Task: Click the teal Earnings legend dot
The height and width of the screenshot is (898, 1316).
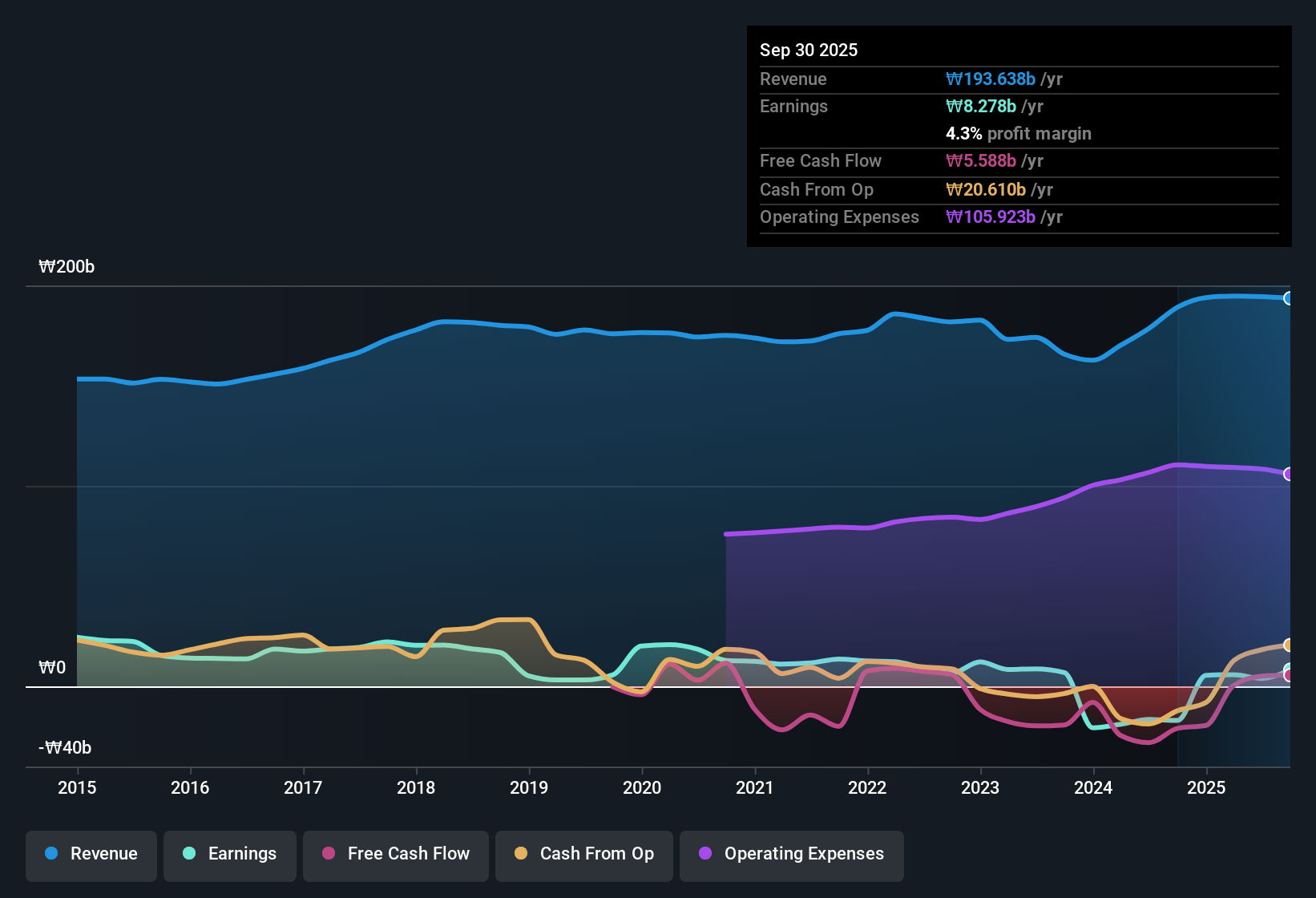Action: click(x=189, y=854)
